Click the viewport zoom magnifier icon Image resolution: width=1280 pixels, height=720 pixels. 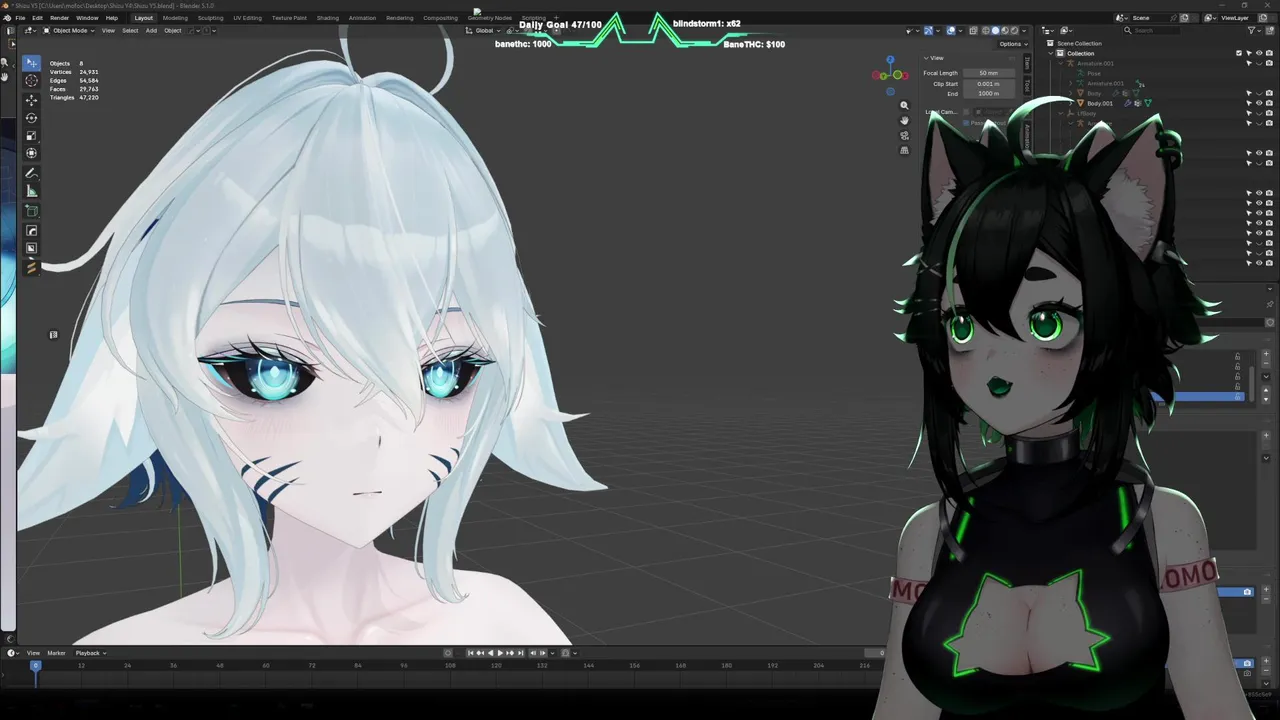[x=904, y=105]
